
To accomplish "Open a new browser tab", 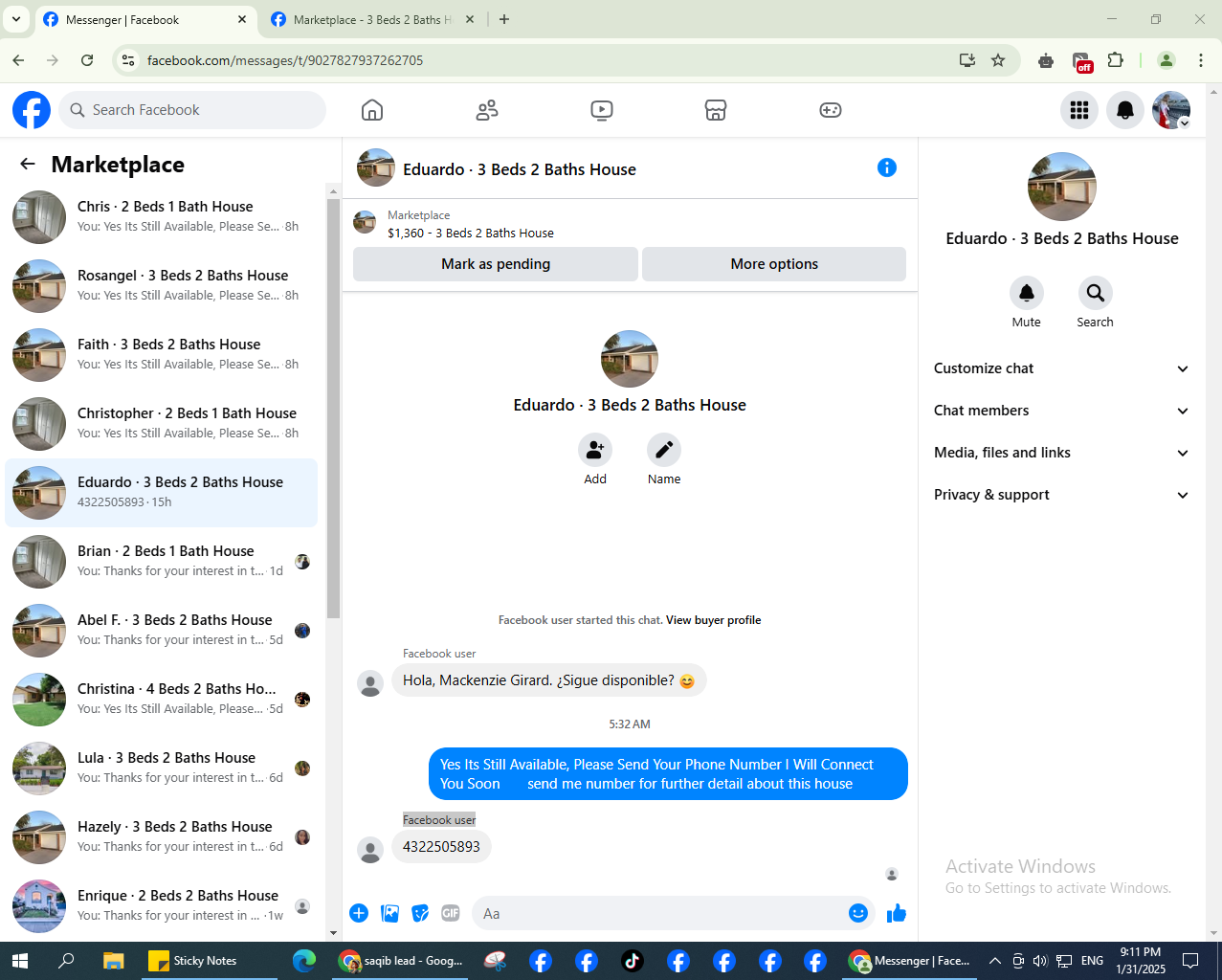I will (x=504, y=19).
